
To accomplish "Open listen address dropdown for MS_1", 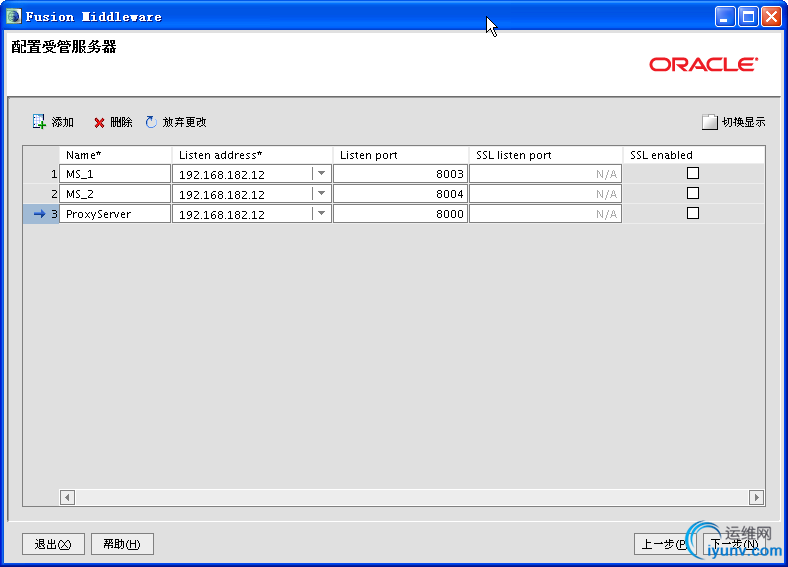I will 321,173.
